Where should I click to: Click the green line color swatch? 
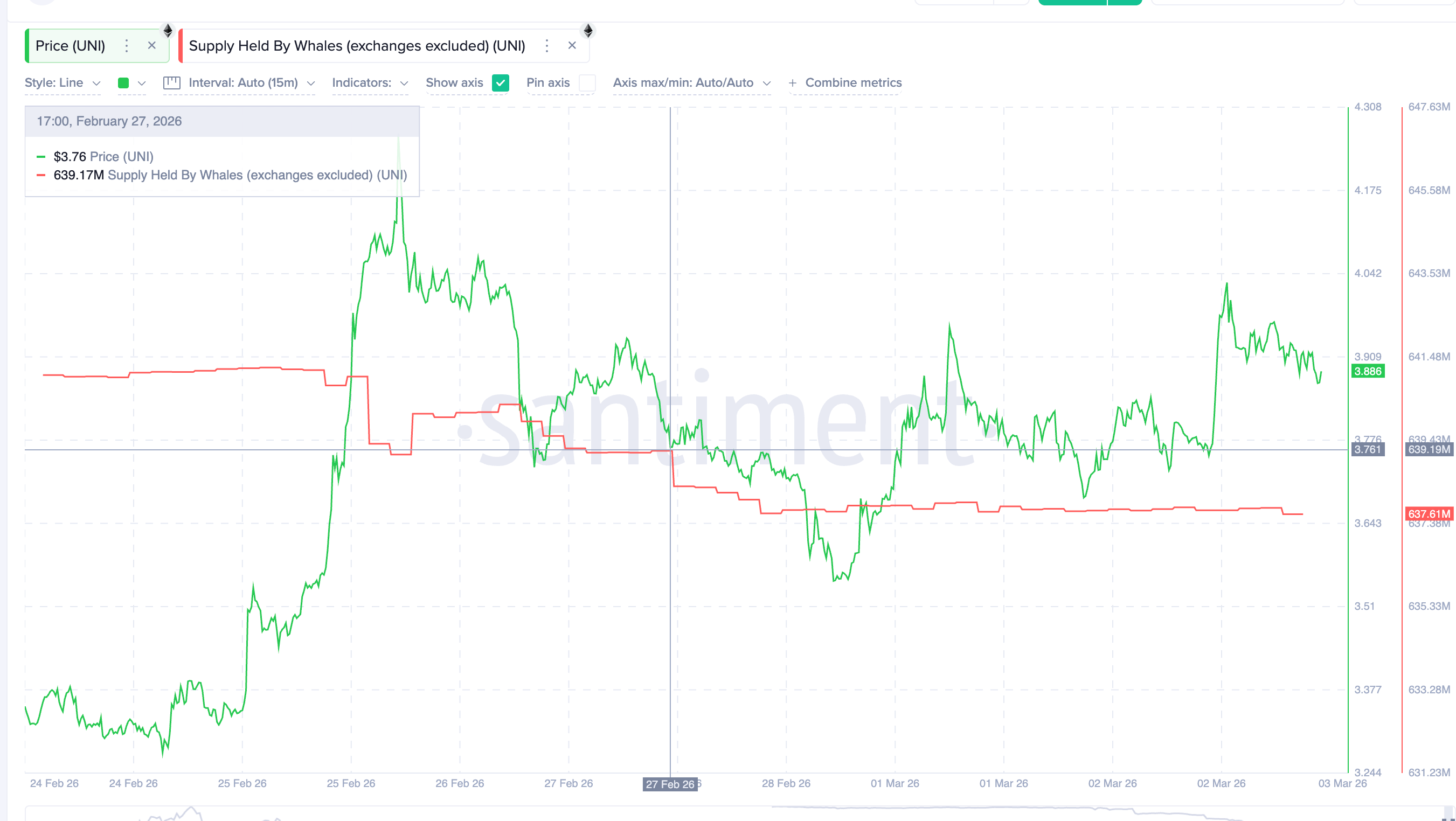[x=123, y=83]
